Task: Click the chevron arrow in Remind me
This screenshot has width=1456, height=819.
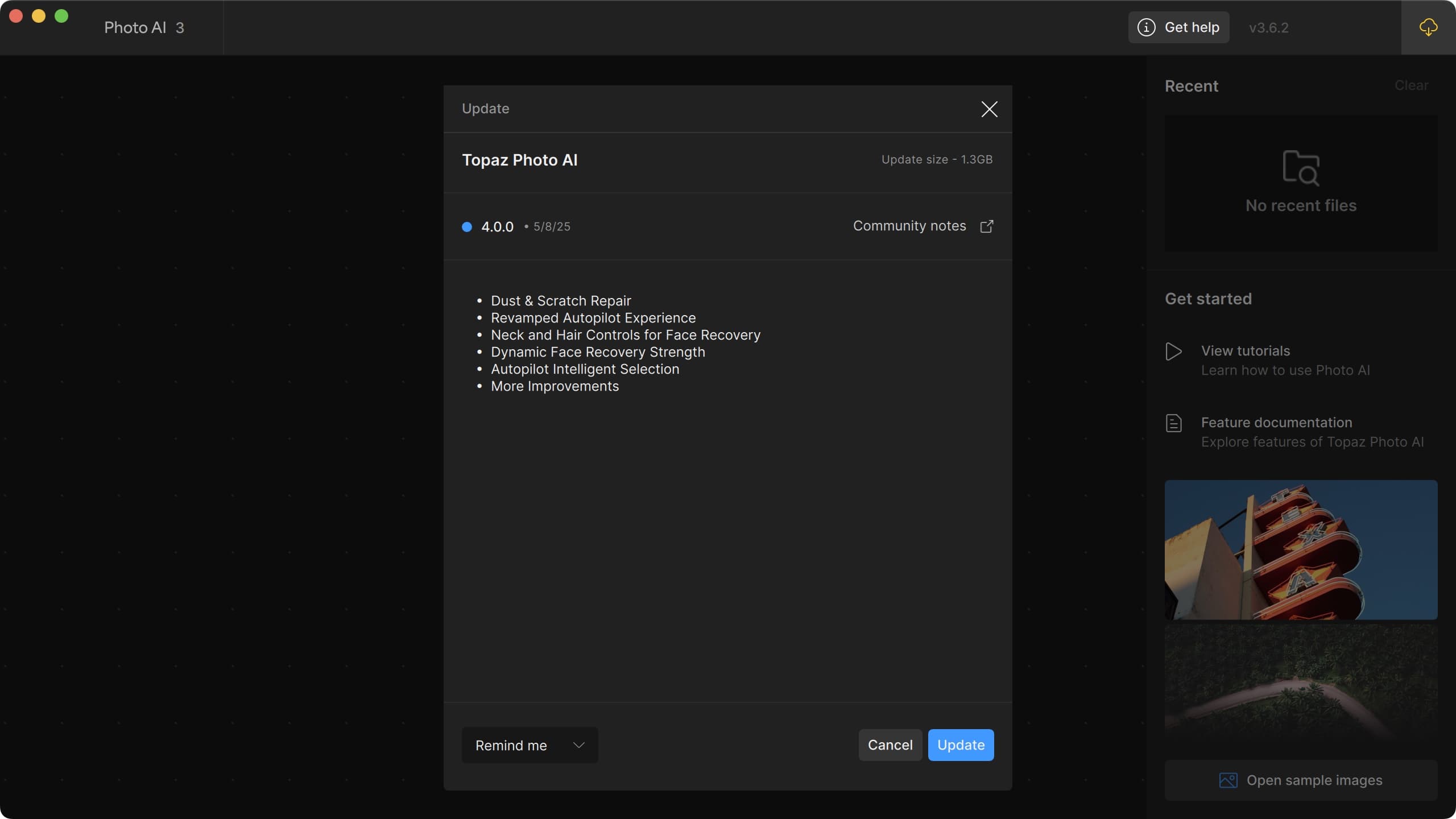Action: pyautogui.click(x=578, y=745)
